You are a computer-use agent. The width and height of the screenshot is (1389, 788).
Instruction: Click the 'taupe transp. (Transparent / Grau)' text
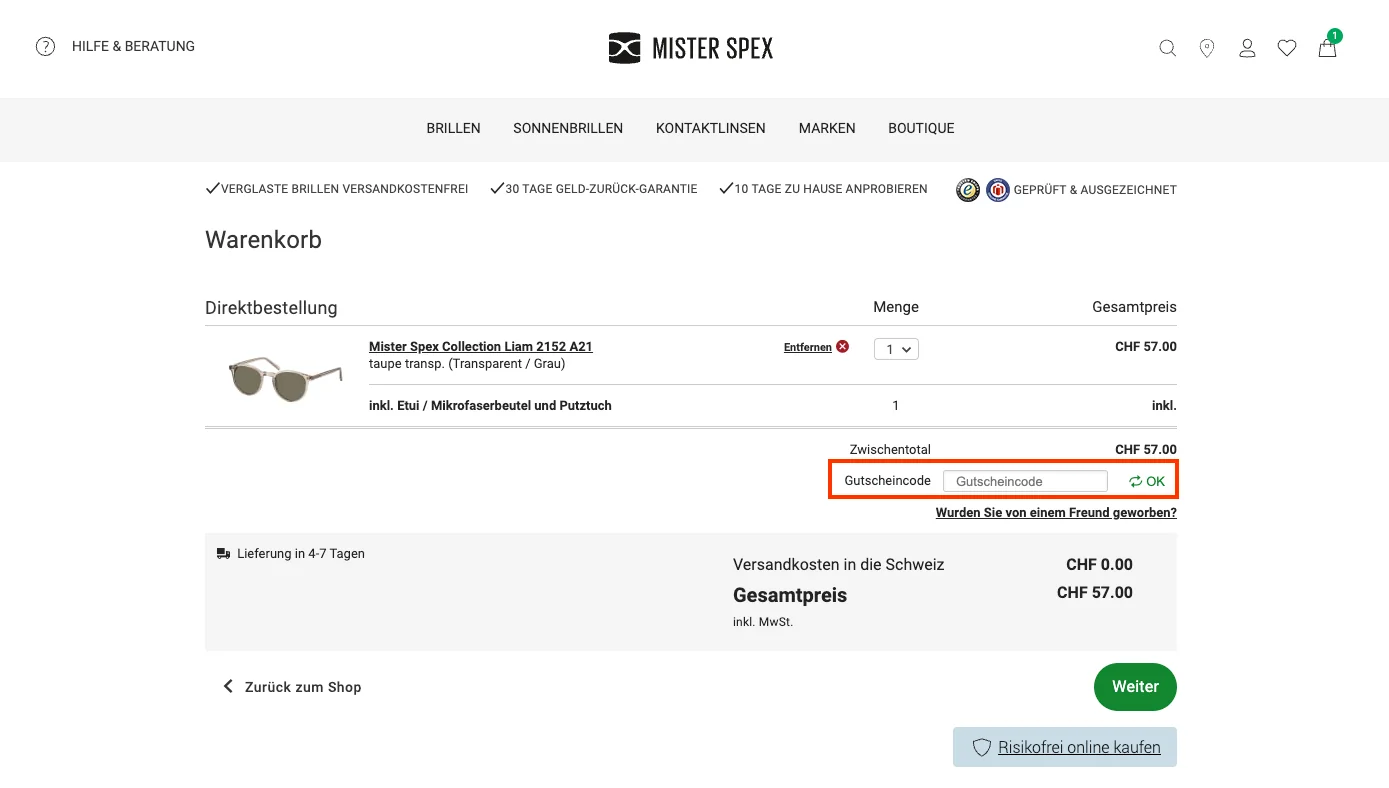click(467, 364)
